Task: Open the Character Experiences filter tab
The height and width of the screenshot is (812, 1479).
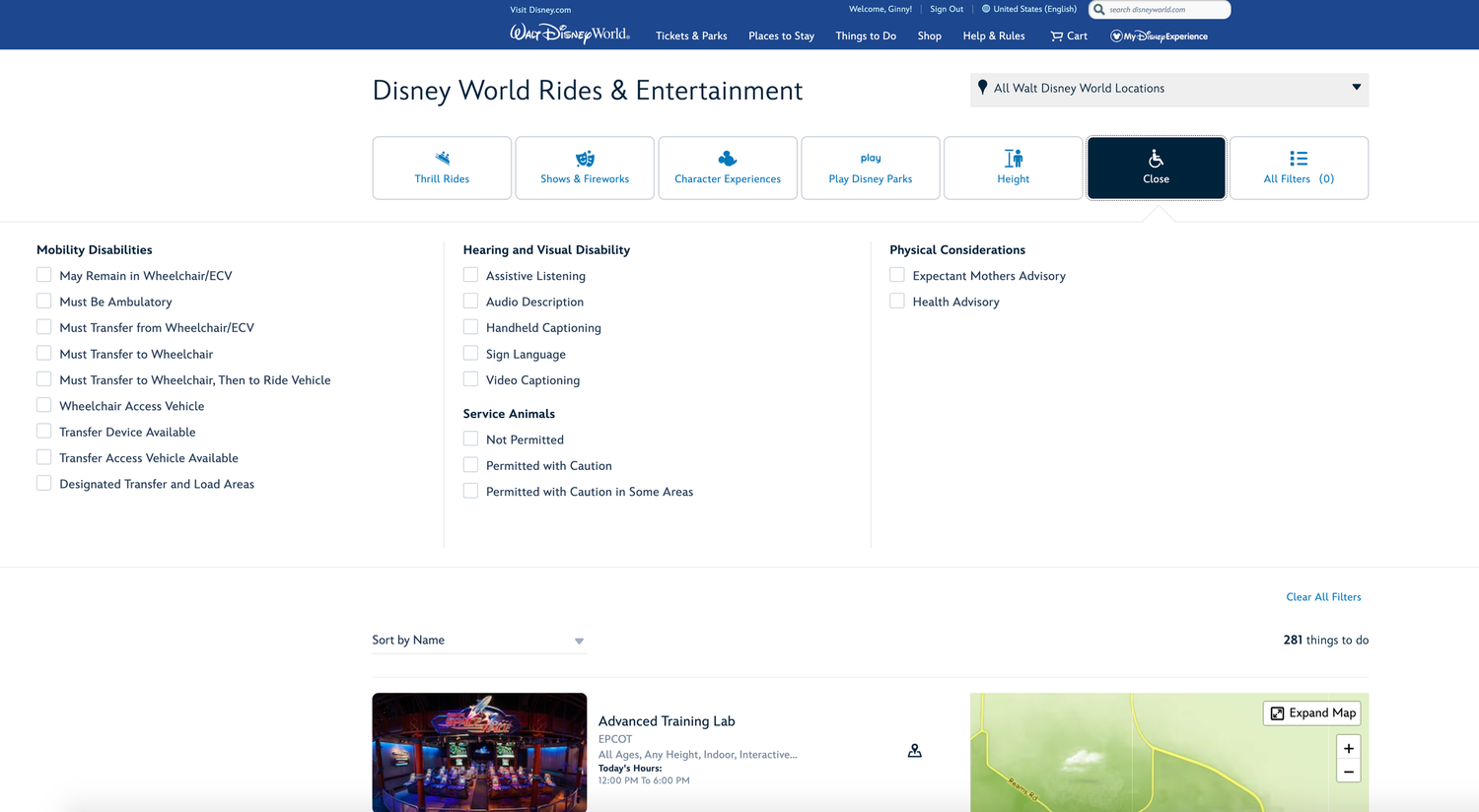Action: point(728,168)
